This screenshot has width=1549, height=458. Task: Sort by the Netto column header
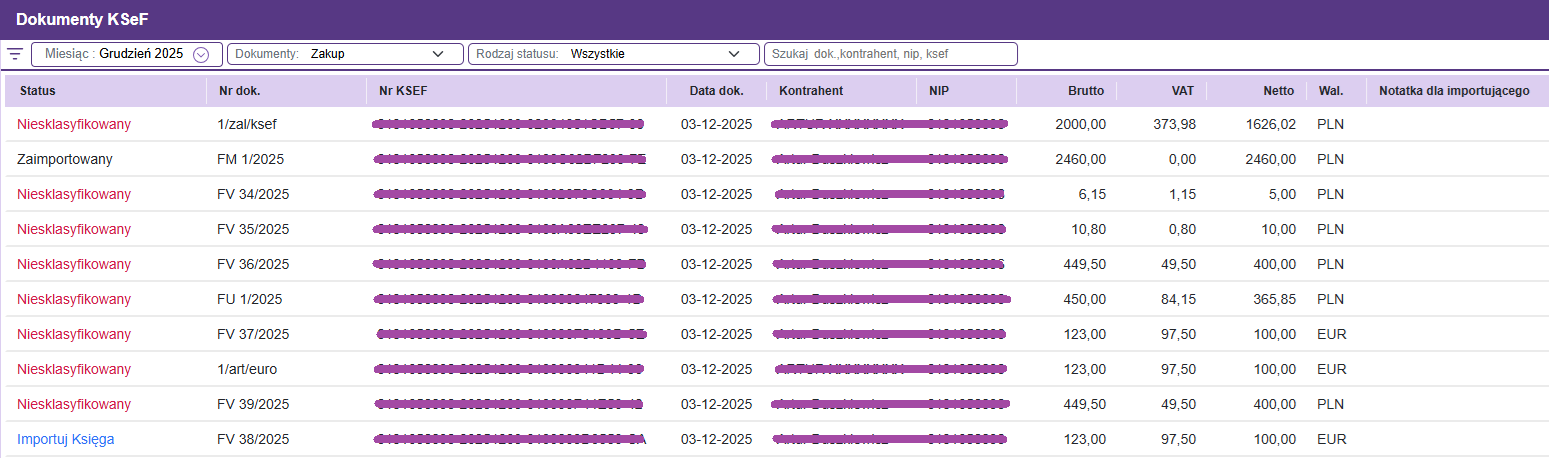1278,91
